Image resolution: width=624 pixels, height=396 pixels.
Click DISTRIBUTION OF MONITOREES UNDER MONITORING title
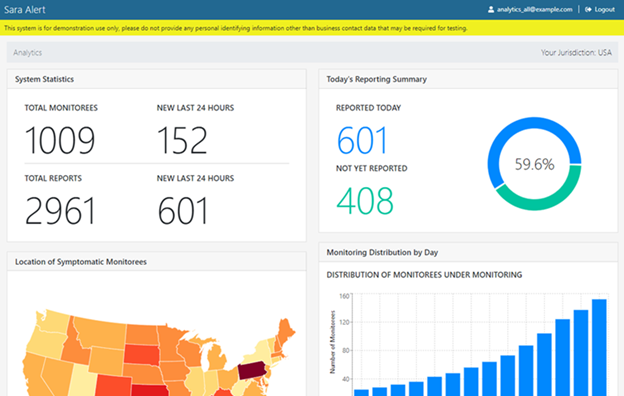tap(424, 275)
